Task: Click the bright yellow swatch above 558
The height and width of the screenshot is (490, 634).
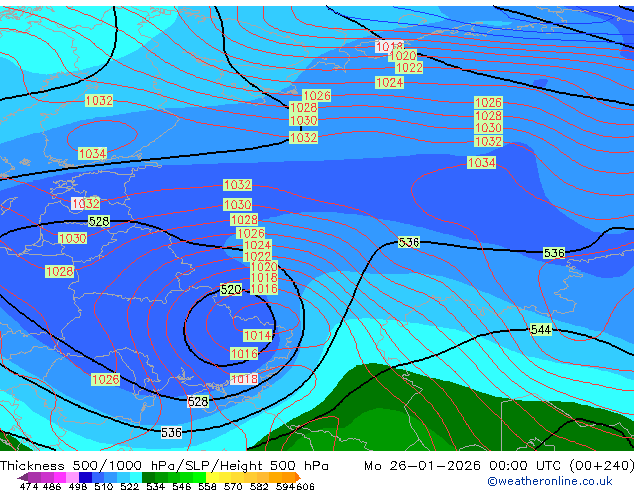Action: click(212, 477)
